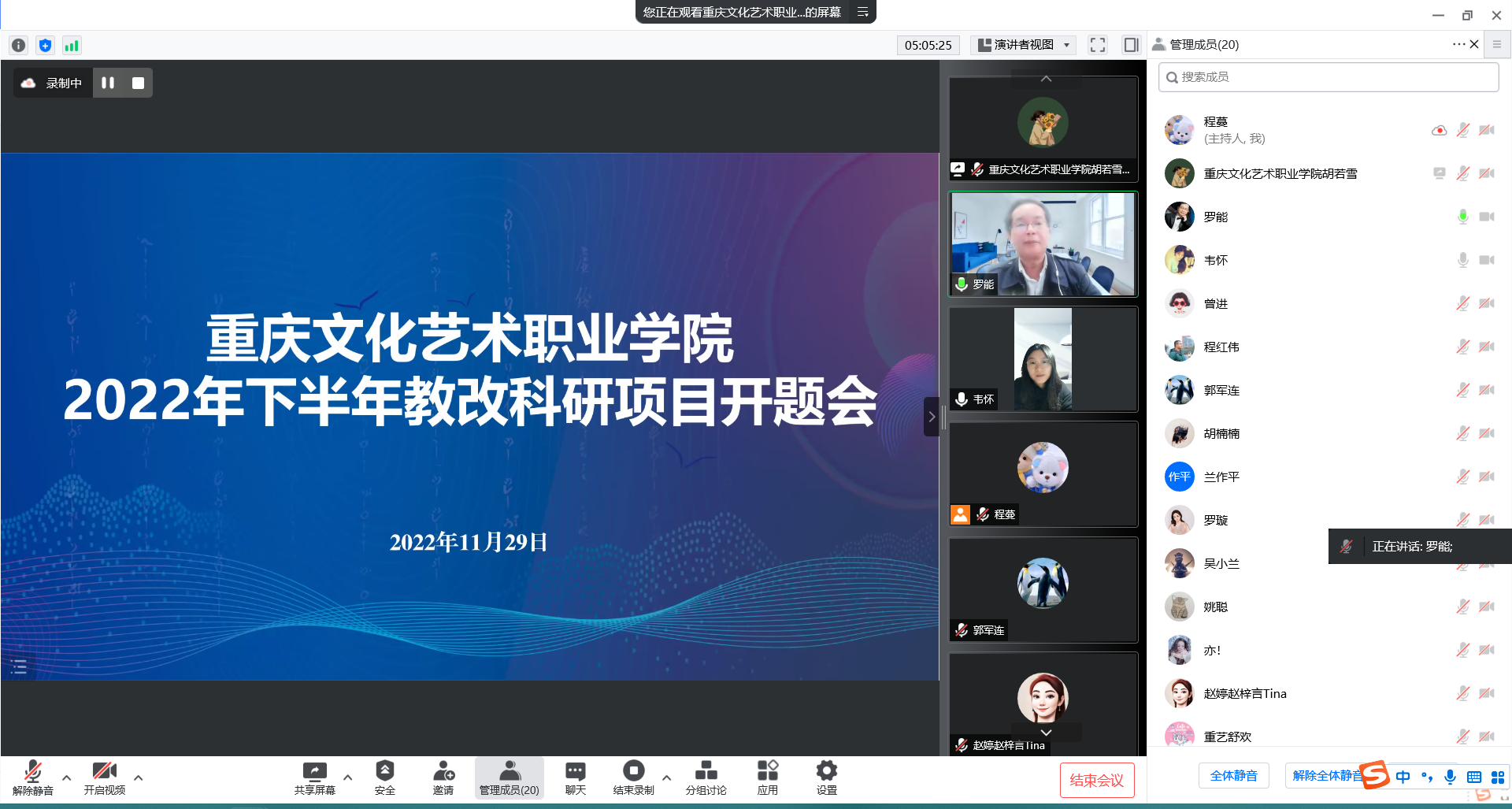Click 全体静音 to mute all participants
Image resolution: width=1512 pixels, height=809 pixels.
tap(1233, 775)
